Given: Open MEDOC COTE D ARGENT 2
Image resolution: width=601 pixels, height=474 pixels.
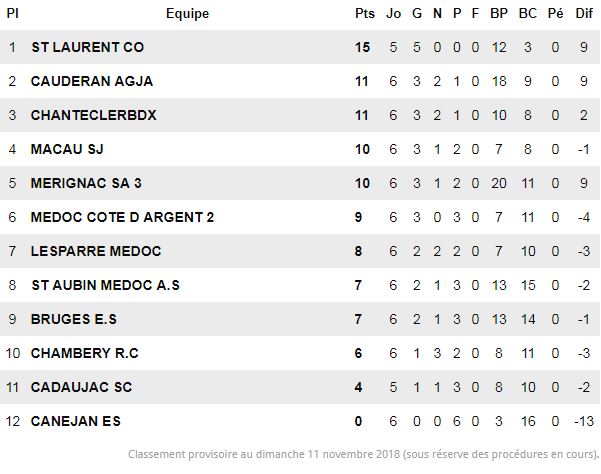Looking at the screenshot, I should click(122, 217).
